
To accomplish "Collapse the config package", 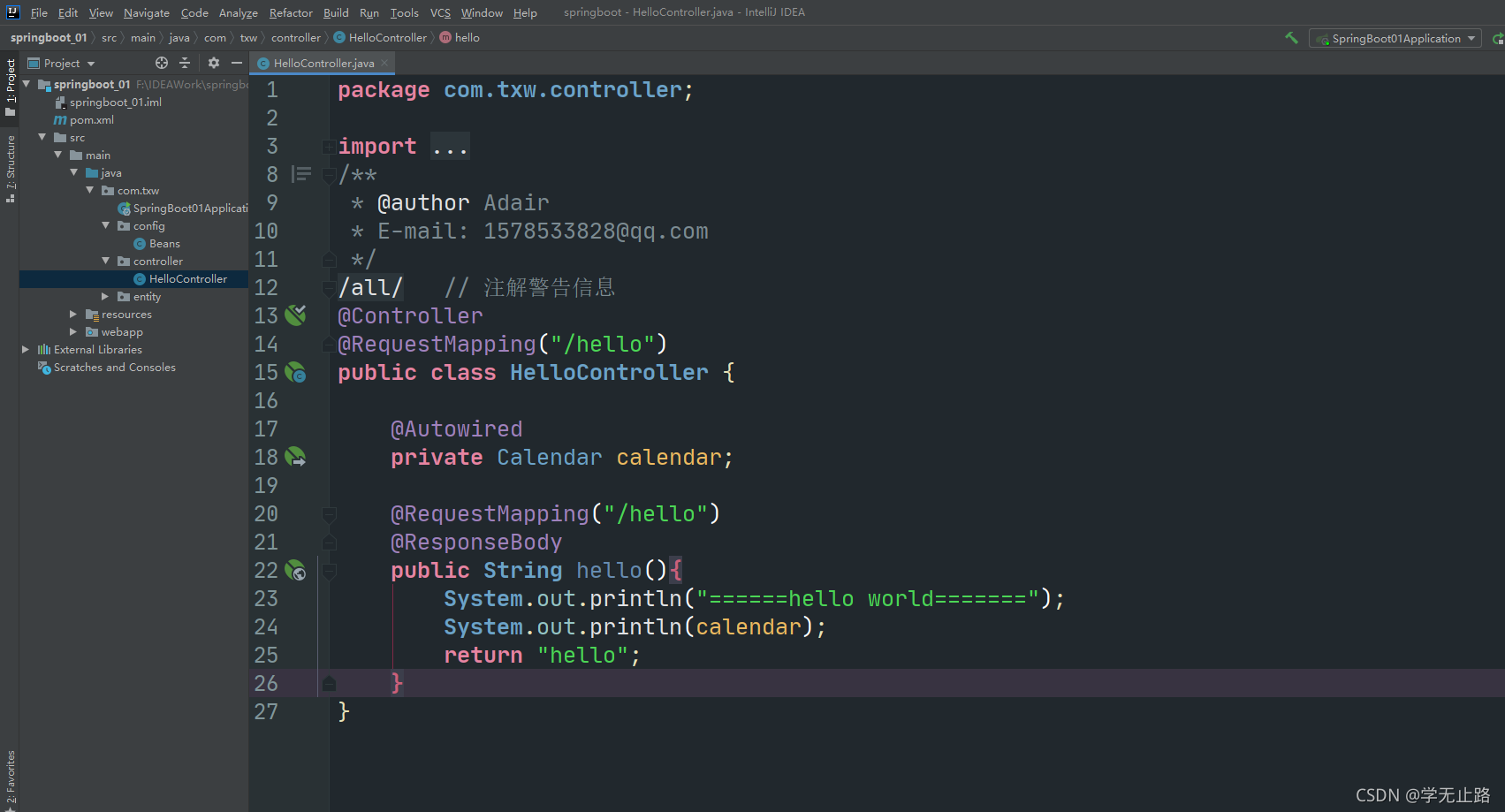I will pos(106,225).
